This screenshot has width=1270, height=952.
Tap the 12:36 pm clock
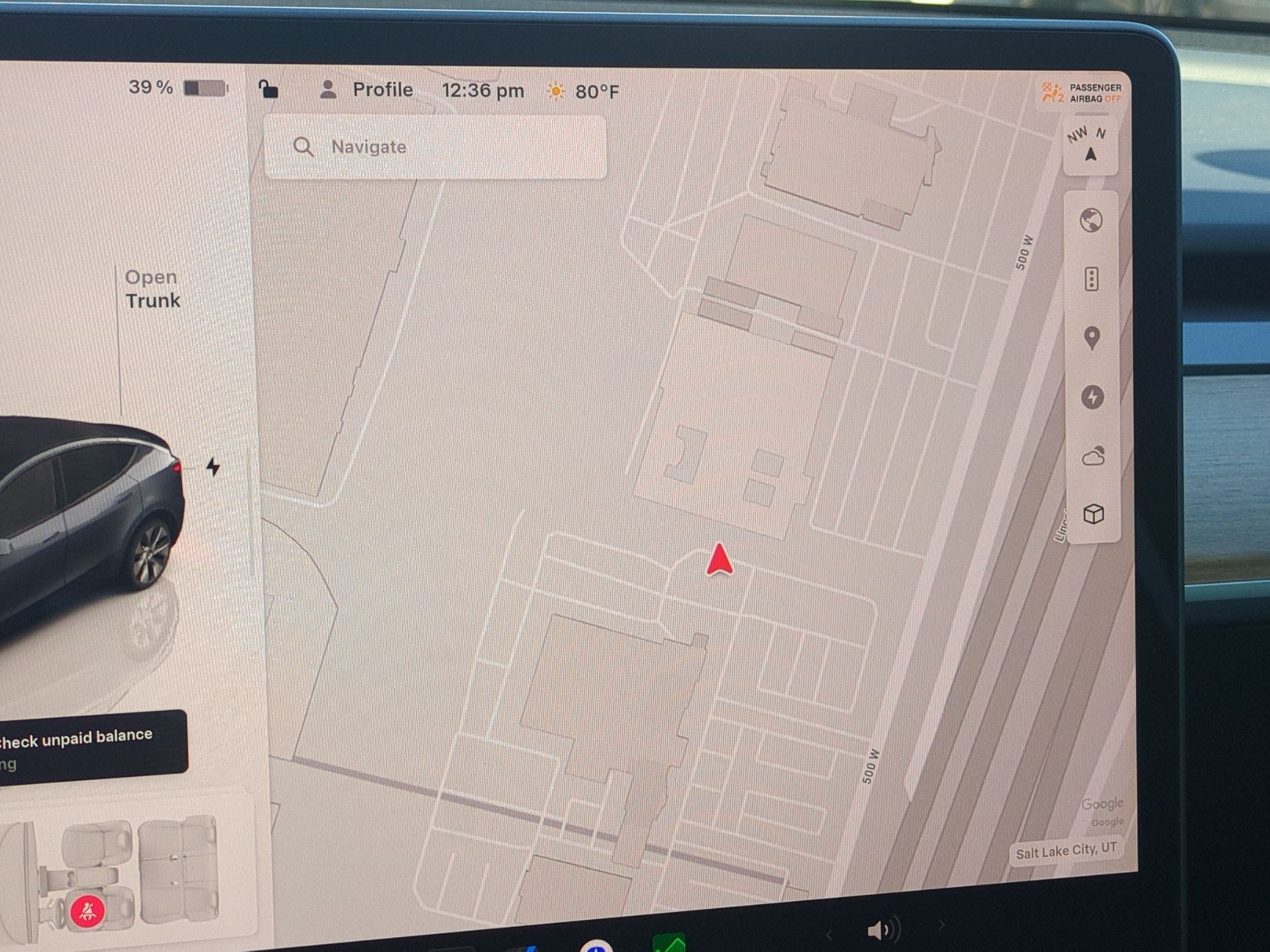click(483, 90)
